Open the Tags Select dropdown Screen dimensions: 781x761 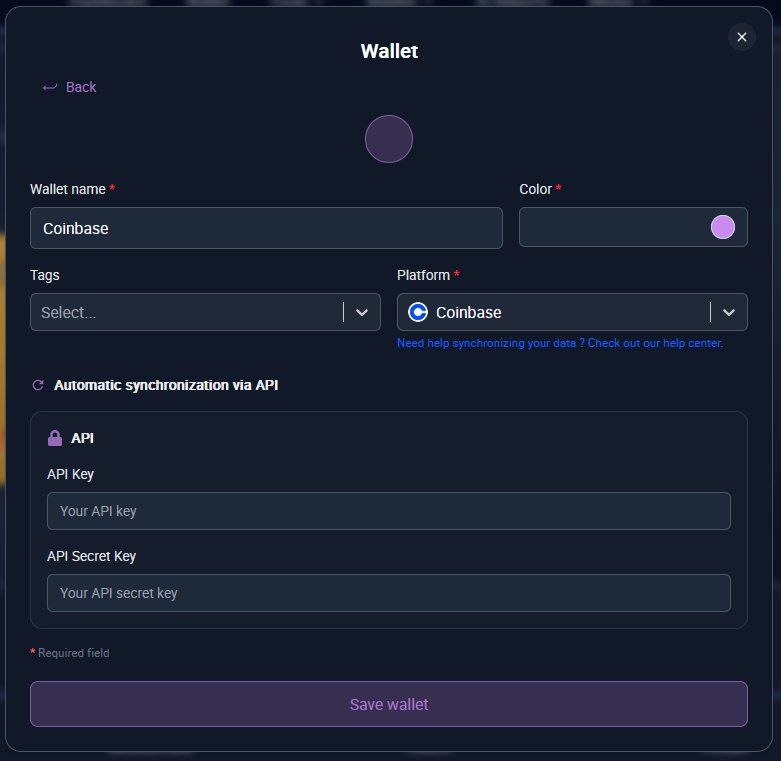click(185, 312)
